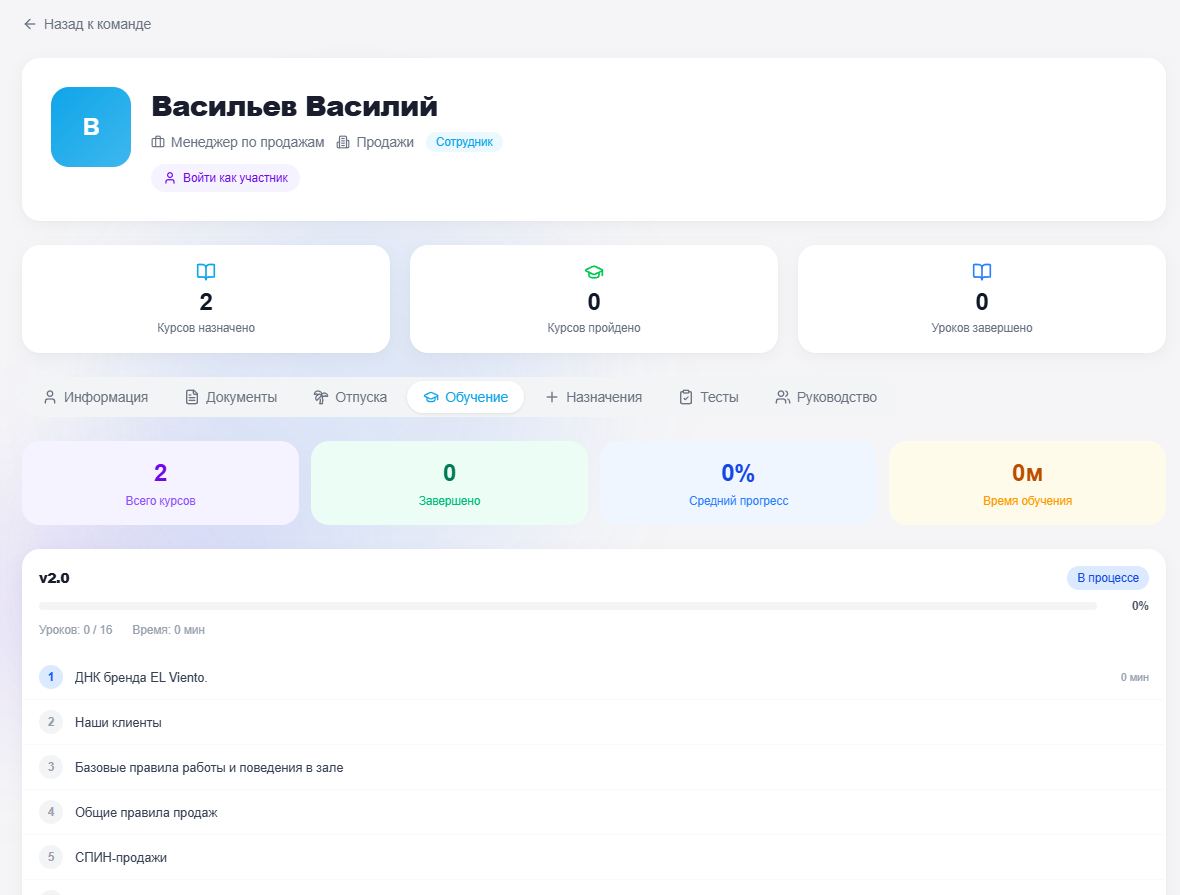This screenshot has width=1180, height=895.
Task: Click the palm tree icon in the 'Отпуска' tab
Action: tap(321, 397)
